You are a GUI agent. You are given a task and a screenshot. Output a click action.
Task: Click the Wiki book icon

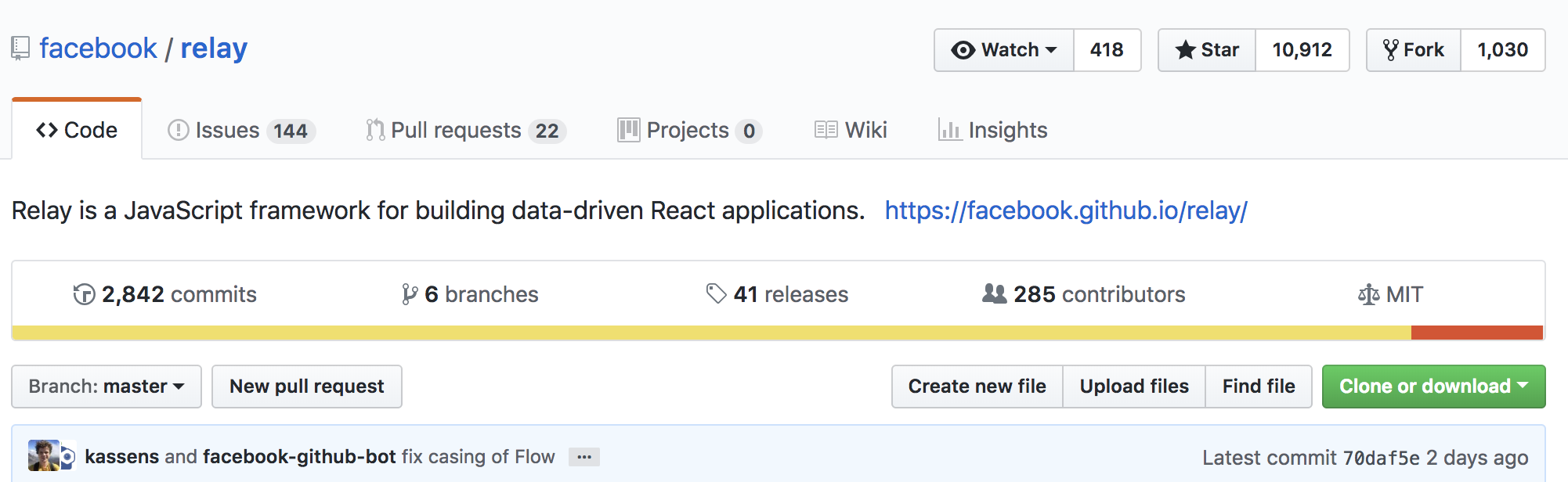coord(826,130)
